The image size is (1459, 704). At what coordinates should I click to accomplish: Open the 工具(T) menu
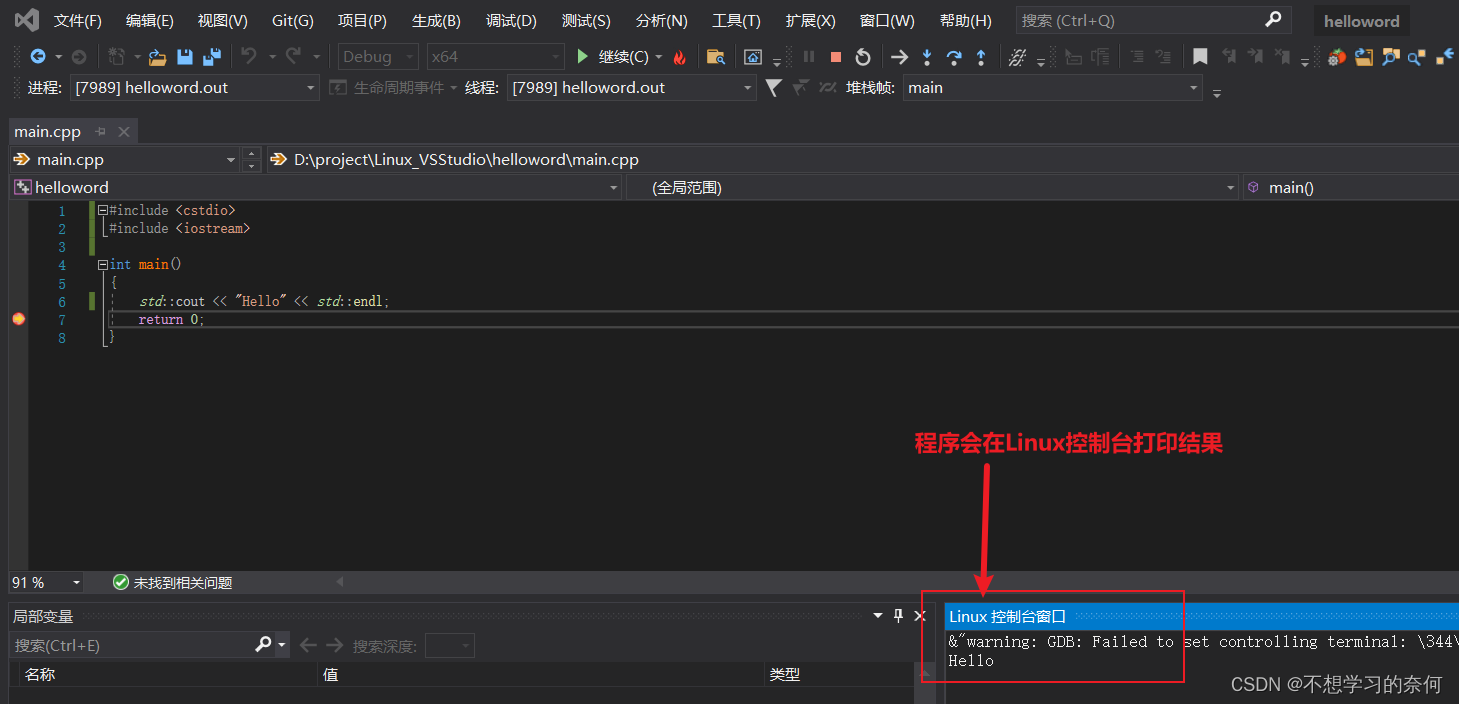point(736,21)
